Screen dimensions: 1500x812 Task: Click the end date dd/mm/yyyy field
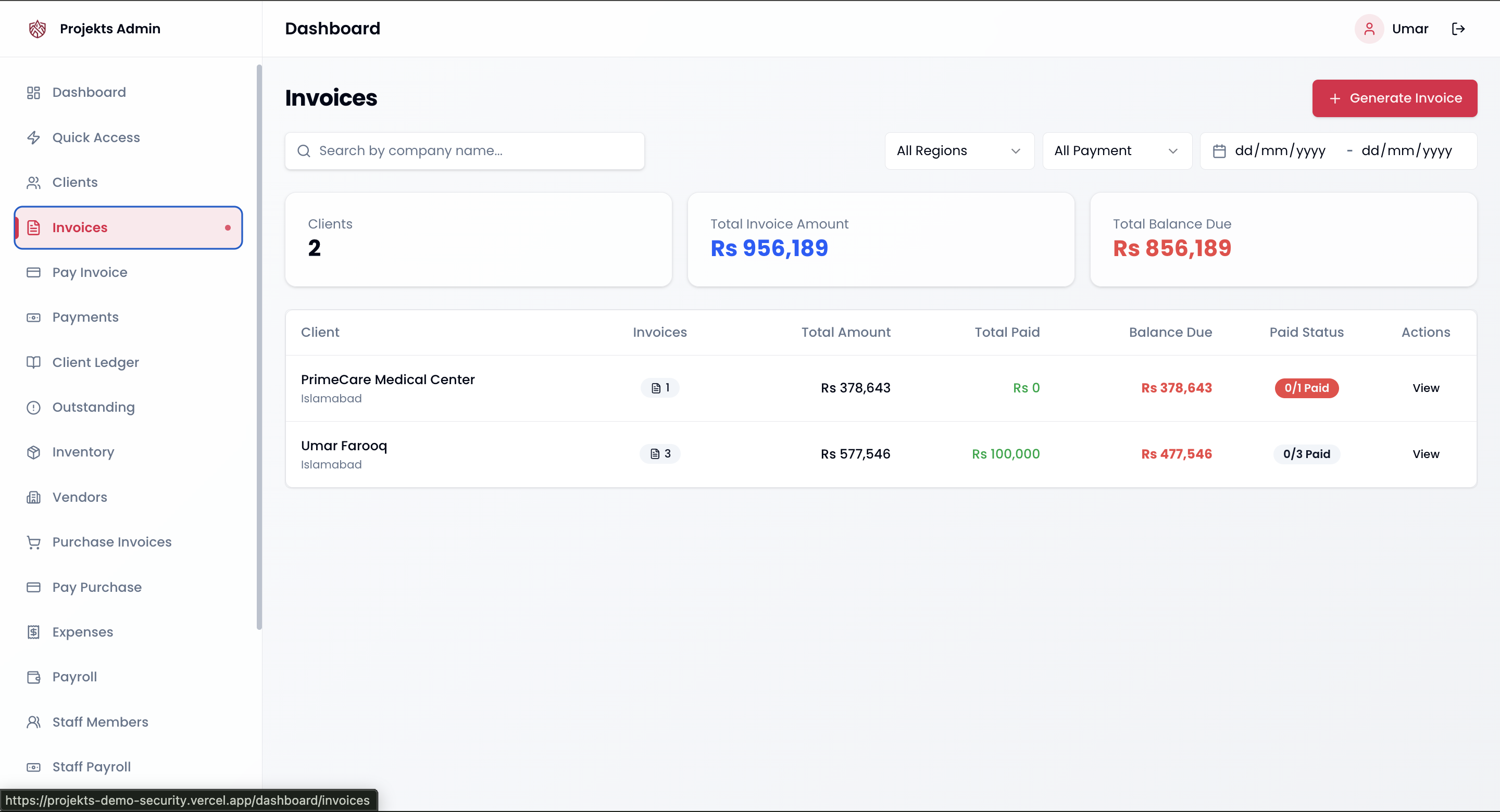pyautogui.click(x=1406, y=151)
